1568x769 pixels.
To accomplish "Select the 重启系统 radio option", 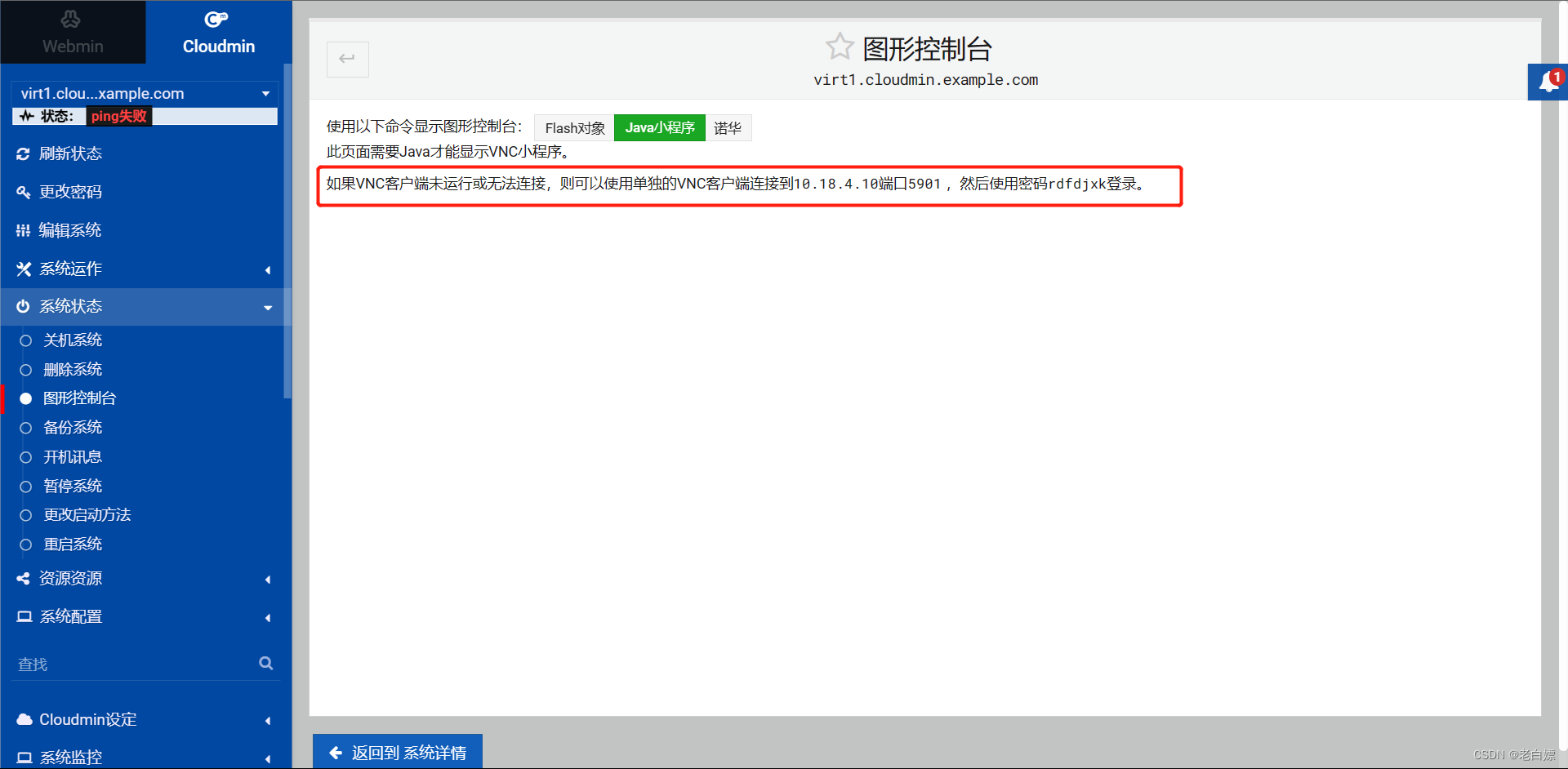I will tap(26, 544).
